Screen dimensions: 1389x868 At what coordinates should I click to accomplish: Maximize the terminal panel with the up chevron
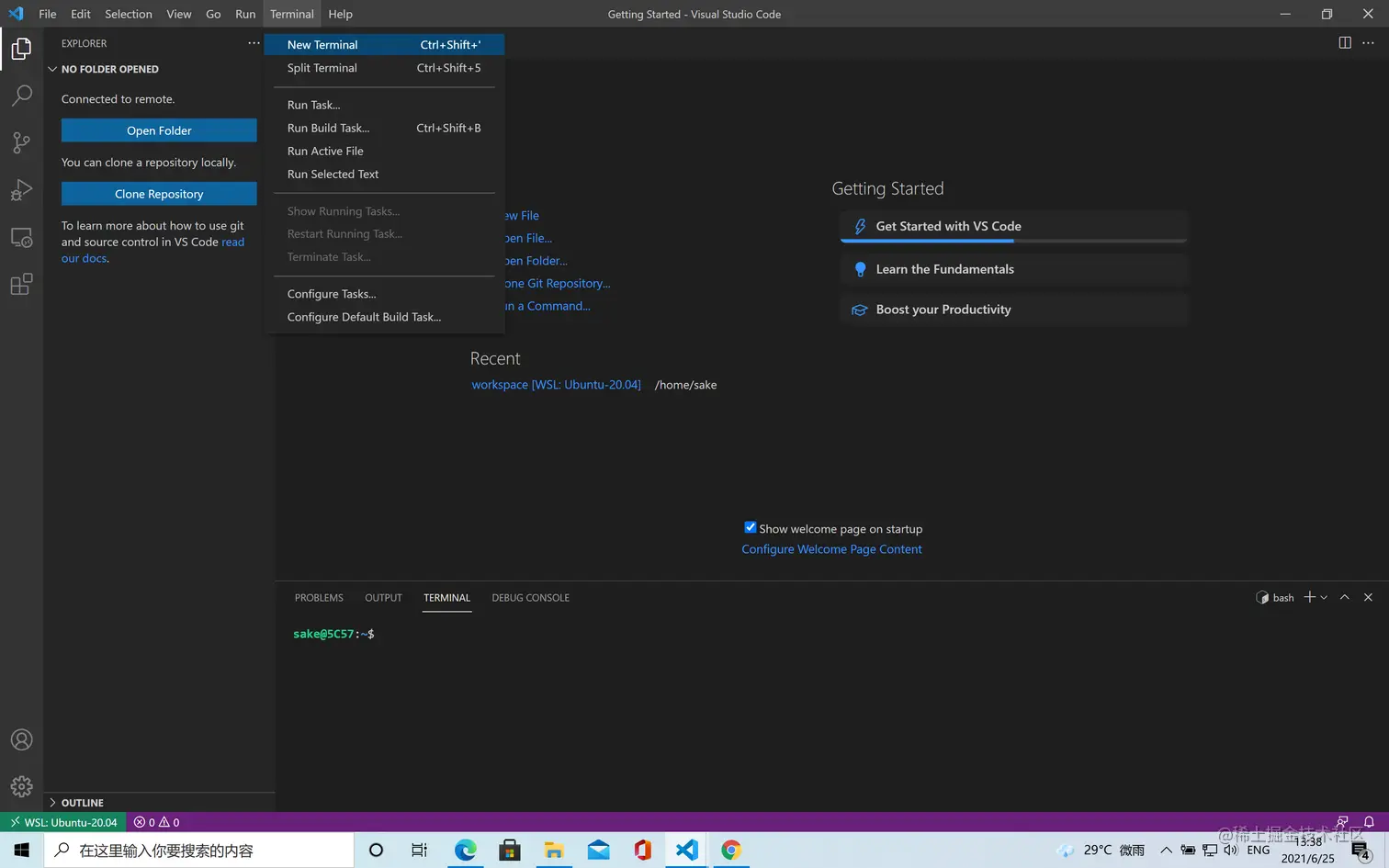click(1344, 597)
